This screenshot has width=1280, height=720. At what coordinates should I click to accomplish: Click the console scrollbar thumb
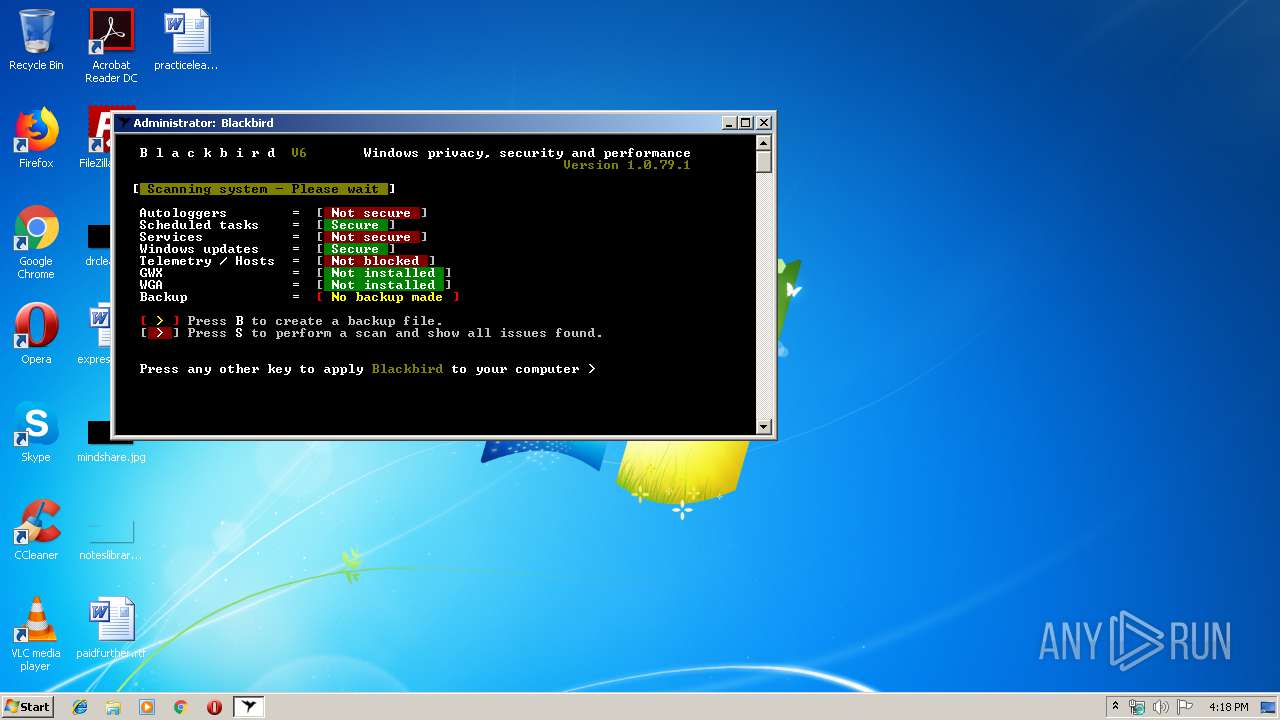(764, 161)
